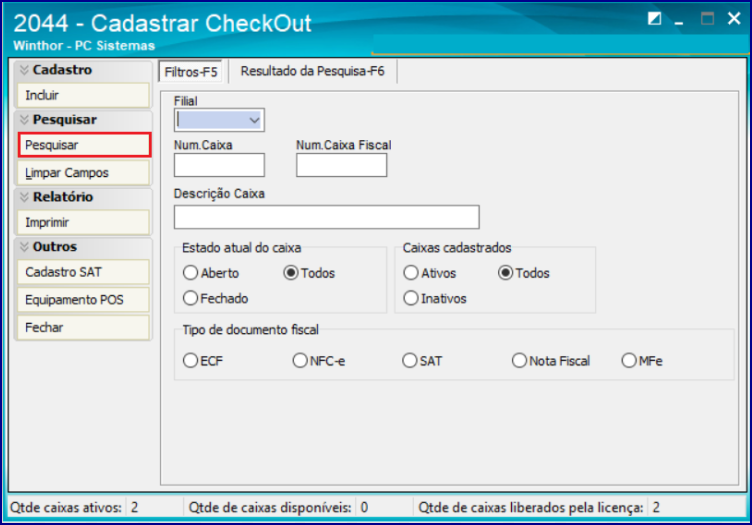Open Equipamento POS
The width and height of the screenshot is (752, 525).
click(x=83, y=300)
